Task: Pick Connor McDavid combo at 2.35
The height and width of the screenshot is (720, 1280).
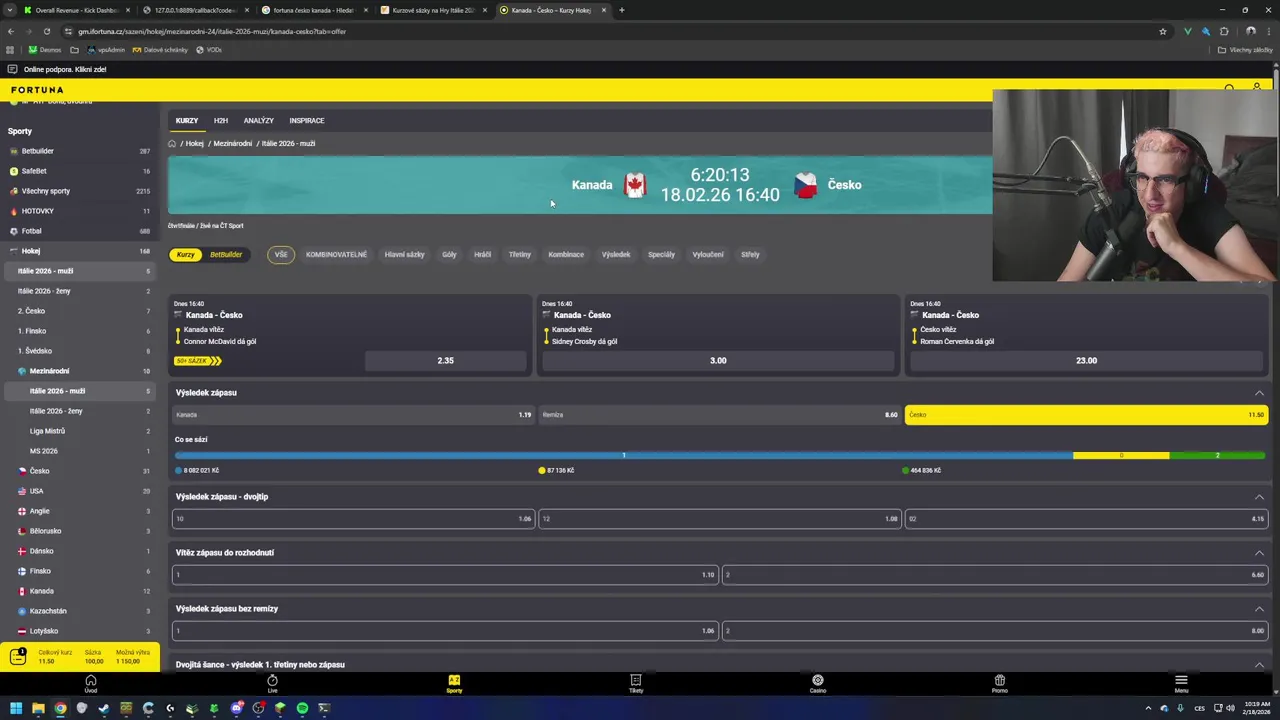Action: coord(446,361)
